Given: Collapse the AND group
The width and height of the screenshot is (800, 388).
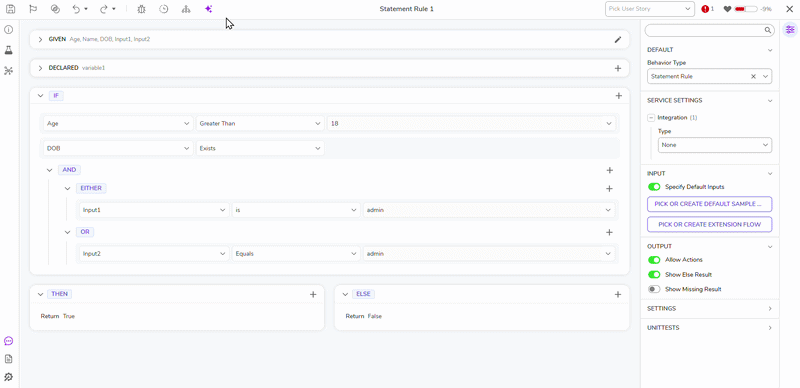Looking at the screenshot, I should [49, 170].
